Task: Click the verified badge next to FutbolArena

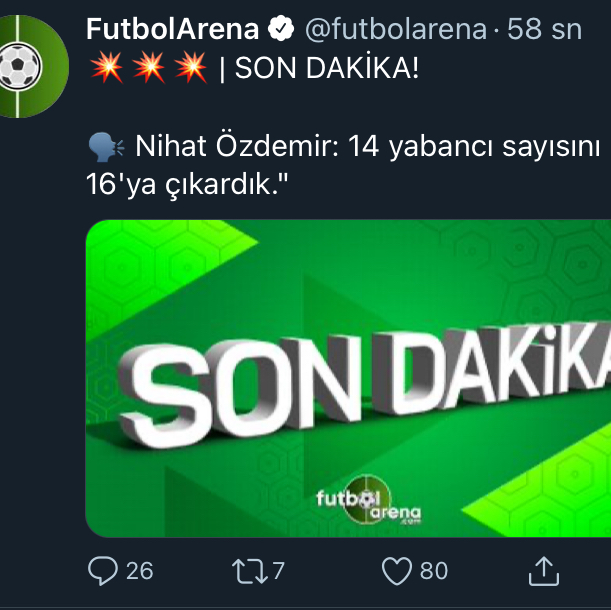Action: [x=281, y=30]
